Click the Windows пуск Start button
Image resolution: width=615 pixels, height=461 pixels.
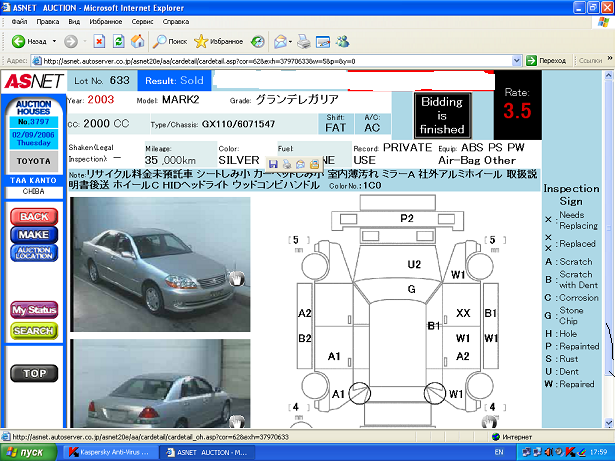tap(28, 452)
